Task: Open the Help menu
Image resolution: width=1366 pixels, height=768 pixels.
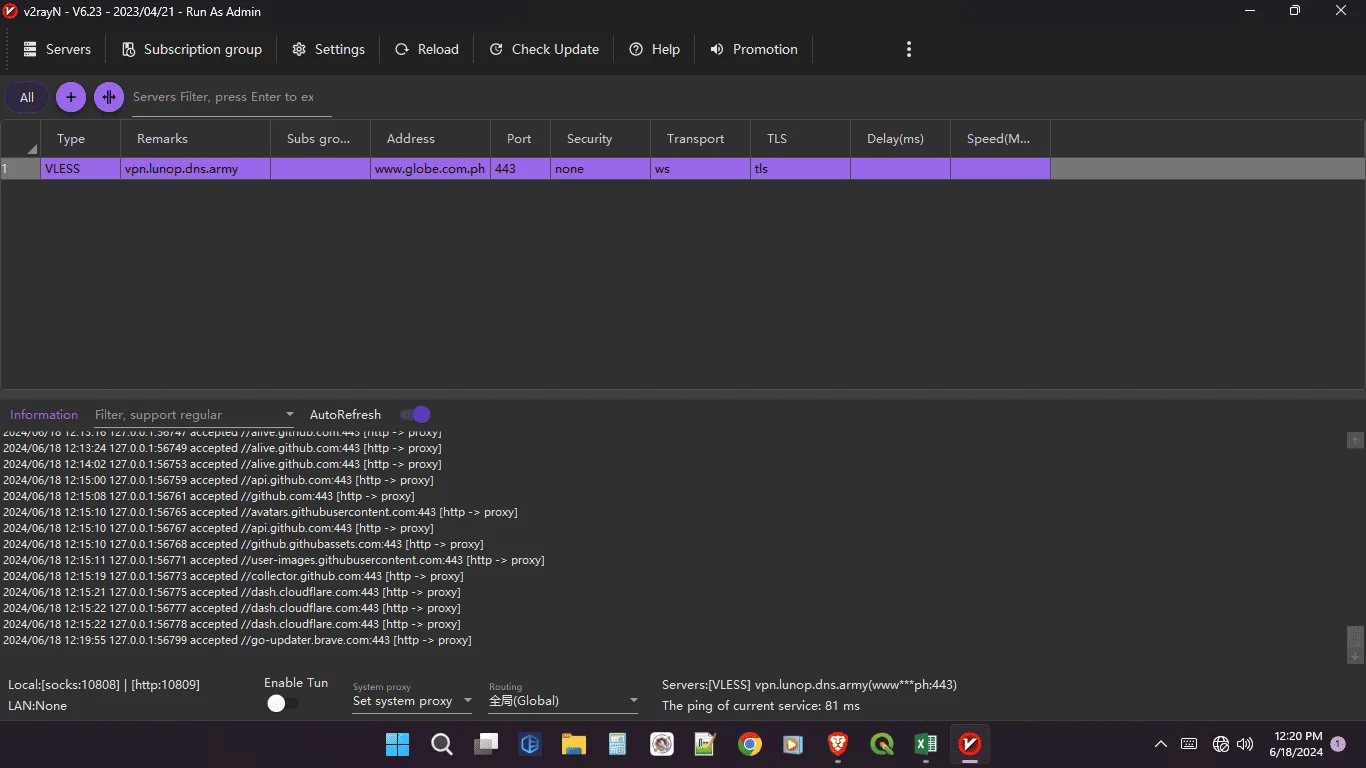Action: tap(654, 49)
